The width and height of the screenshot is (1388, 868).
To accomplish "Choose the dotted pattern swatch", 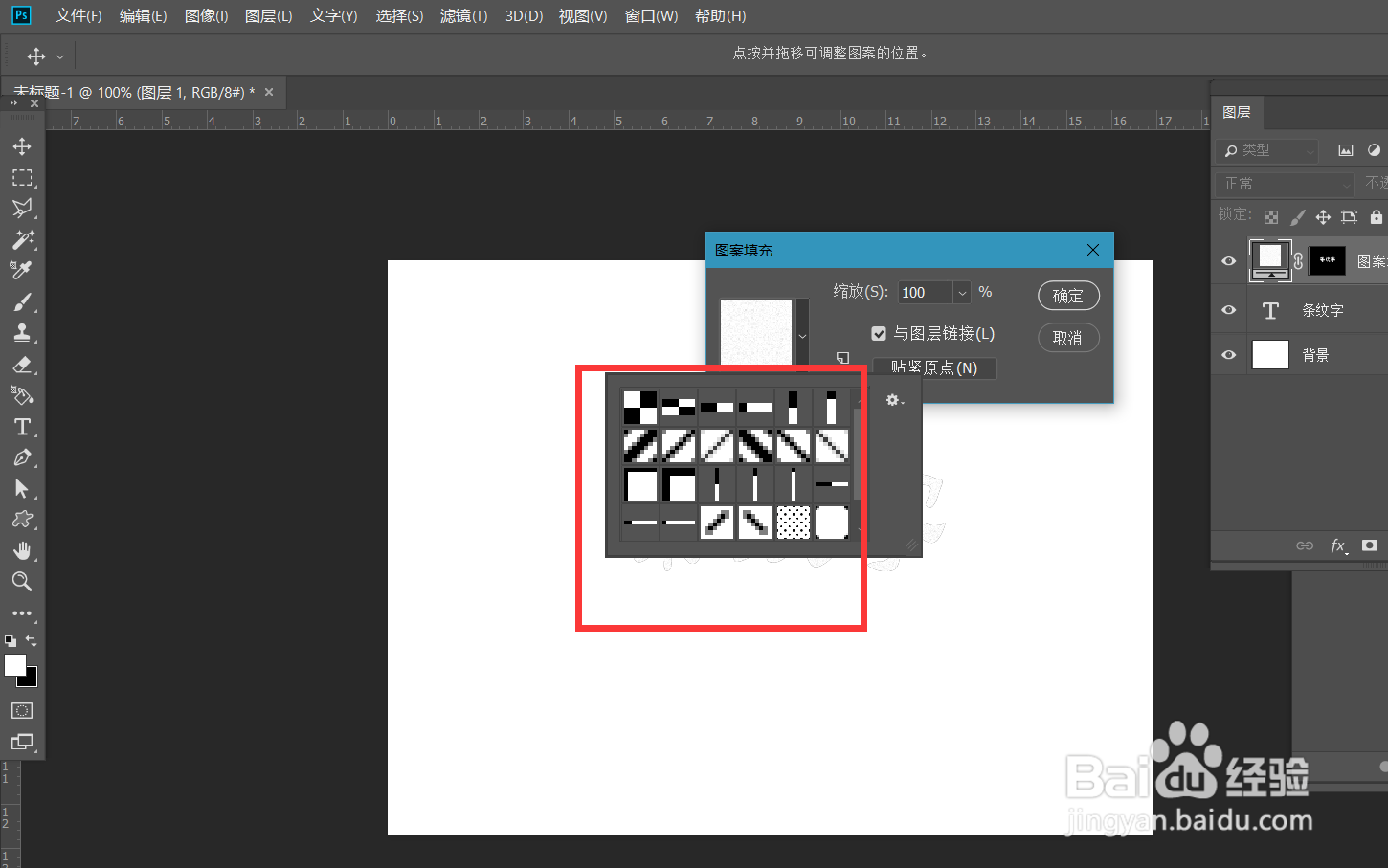I will 794,523.
